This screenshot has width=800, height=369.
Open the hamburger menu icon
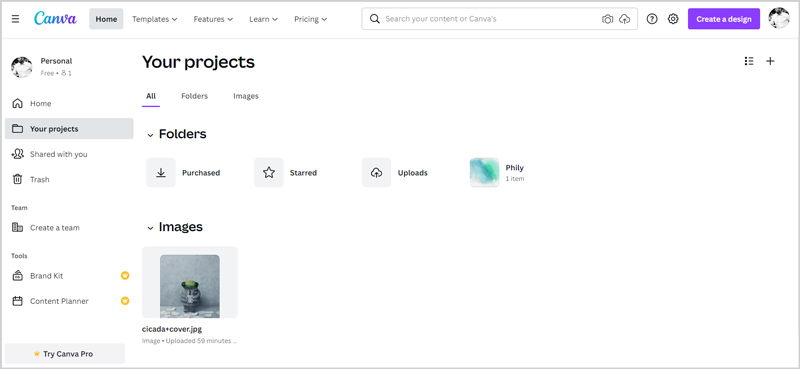coord(15,19)
